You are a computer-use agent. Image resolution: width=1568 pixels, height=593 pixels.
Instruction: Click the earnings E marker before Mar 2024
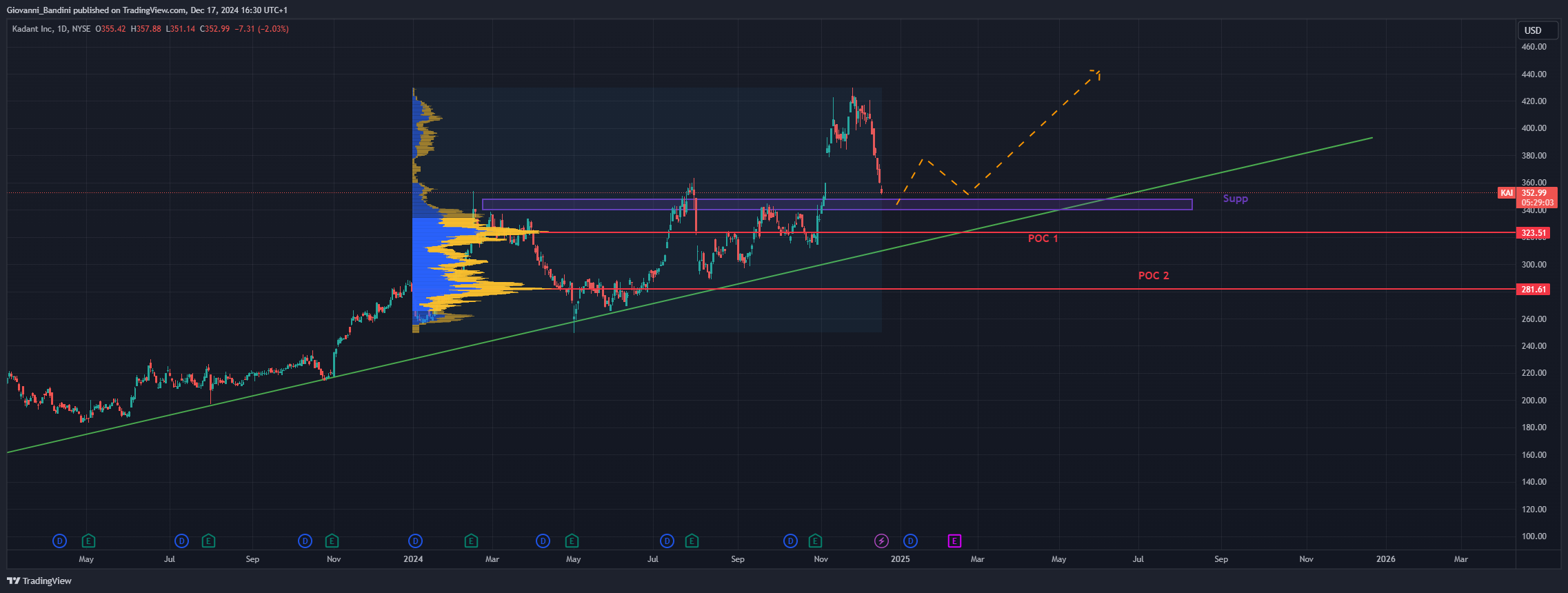tap(471, 541)
